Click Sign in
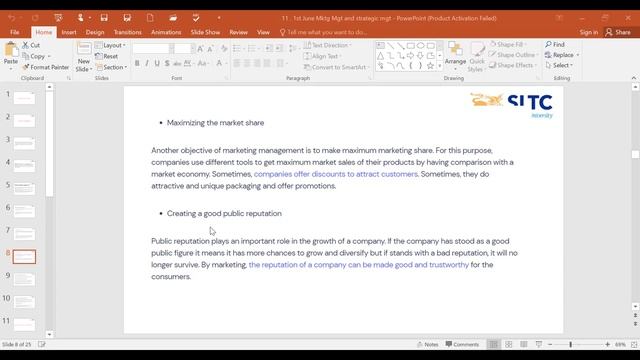 pyautogui.click(x=589, y=32)
